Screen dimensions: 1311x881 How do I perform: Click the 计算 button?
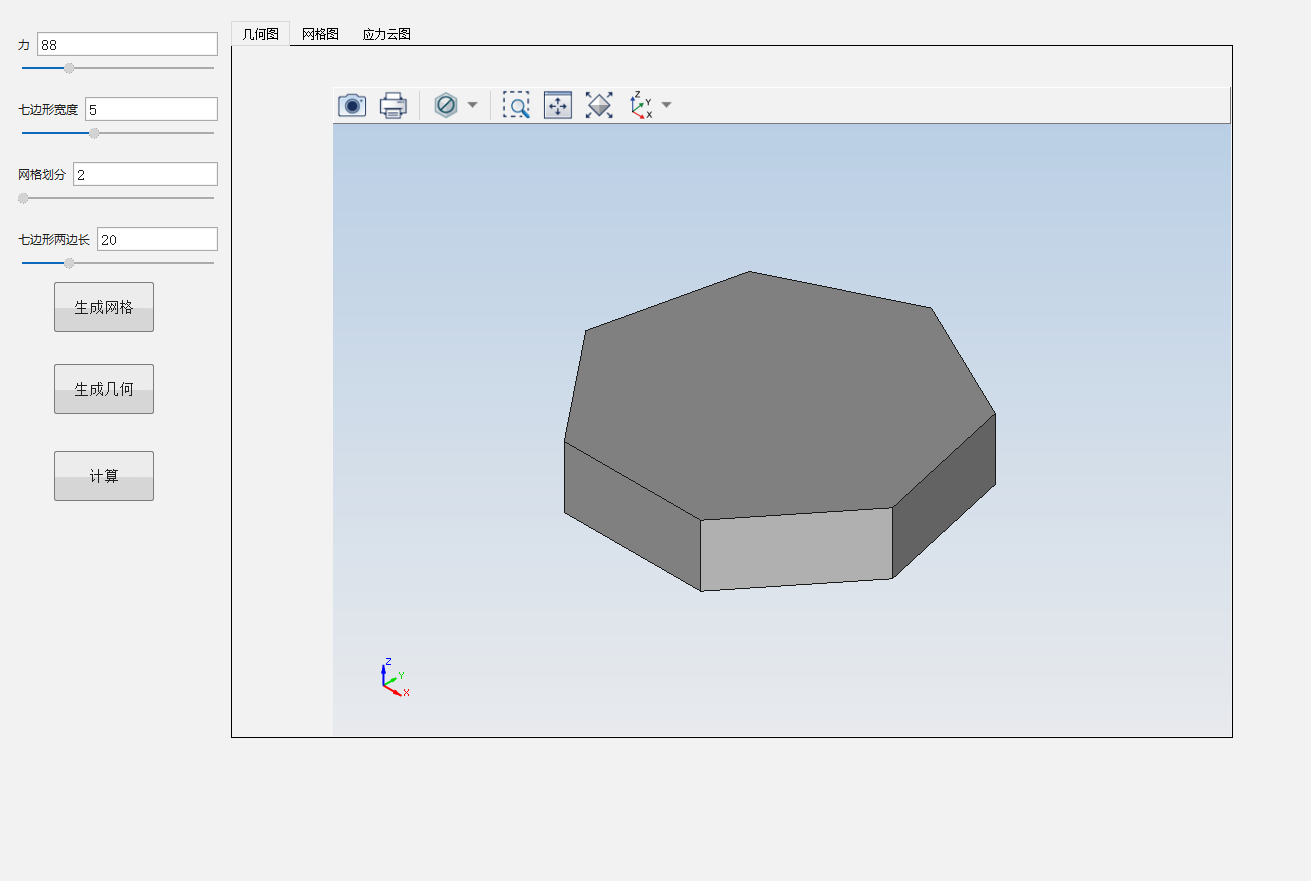pyautogui.click(x=104, y=476)
